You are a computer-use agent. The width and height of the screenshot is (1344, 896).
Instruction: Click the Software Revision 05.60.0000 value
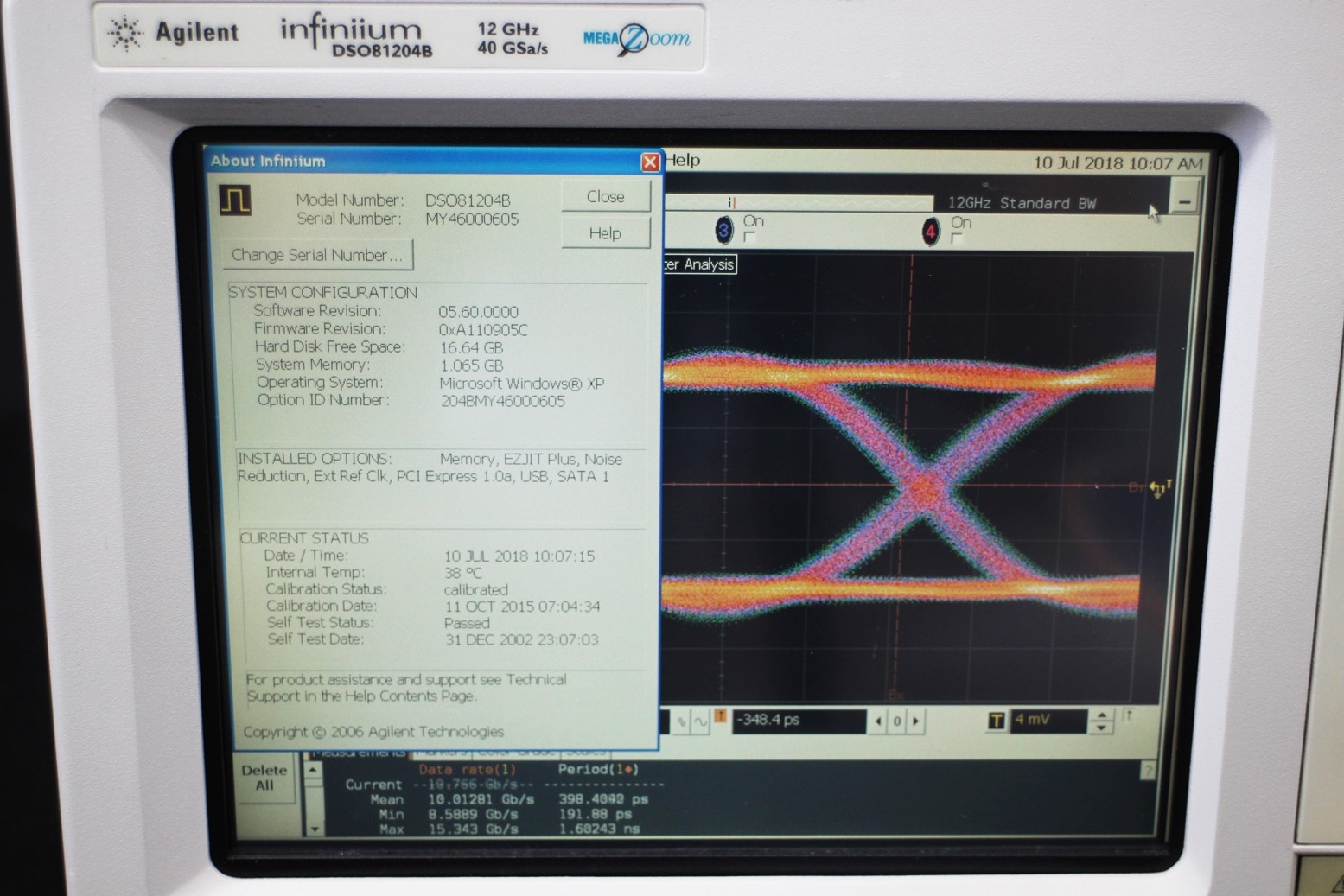tap(478, 312)
